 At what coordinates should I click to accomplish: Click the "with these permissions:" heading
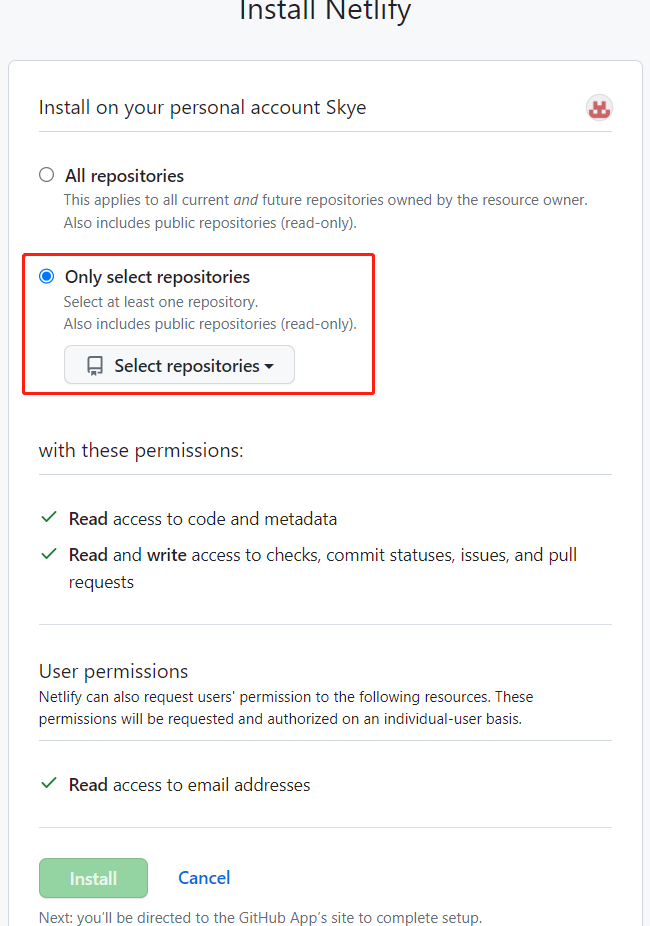click(x=141, y=450)
